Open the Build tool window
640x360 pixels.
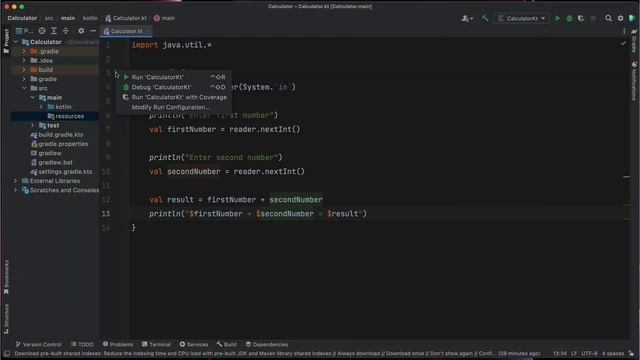(x=227, y=344)
